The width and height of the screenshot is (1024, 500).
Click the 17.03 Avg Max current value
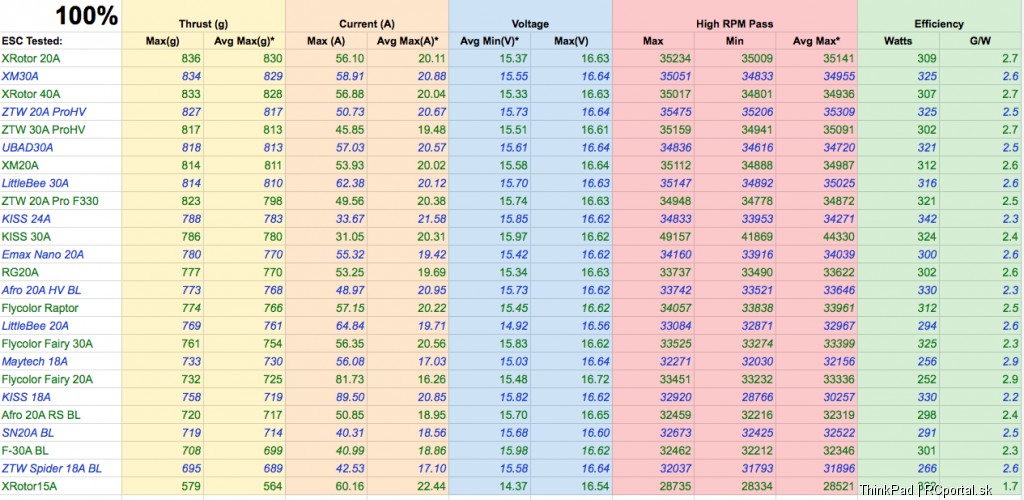tap(431, 361)
